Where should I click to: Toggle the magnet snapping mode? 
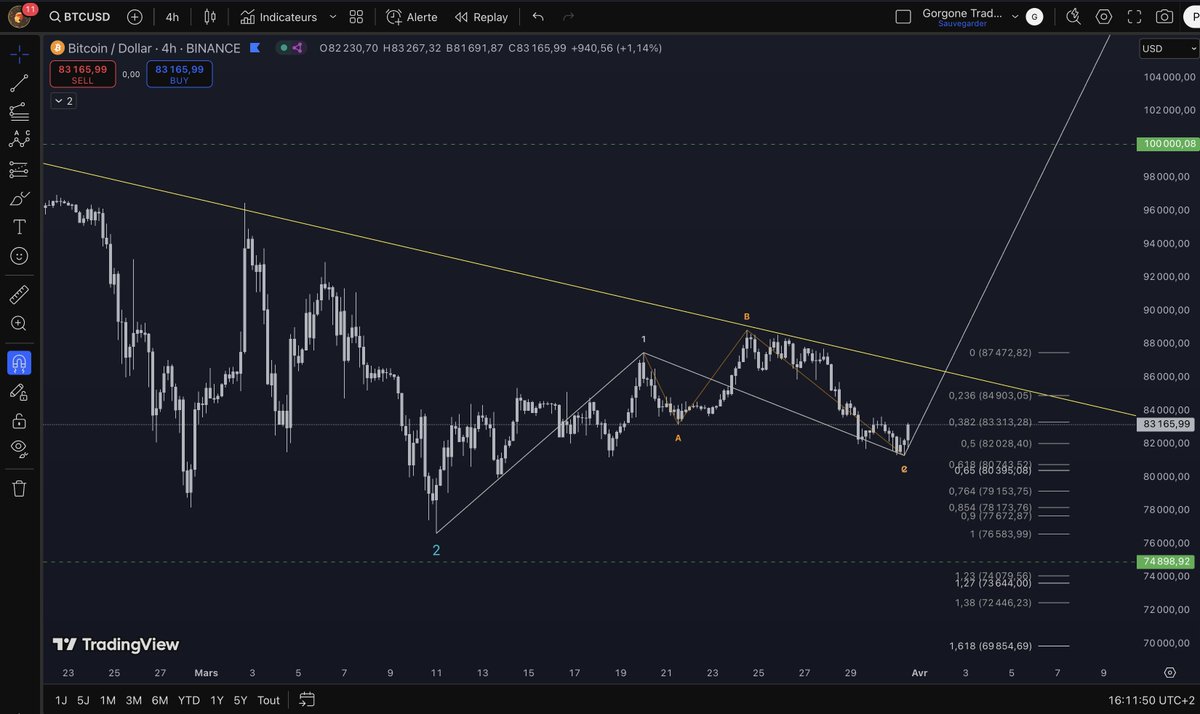(x=19, y=362)
